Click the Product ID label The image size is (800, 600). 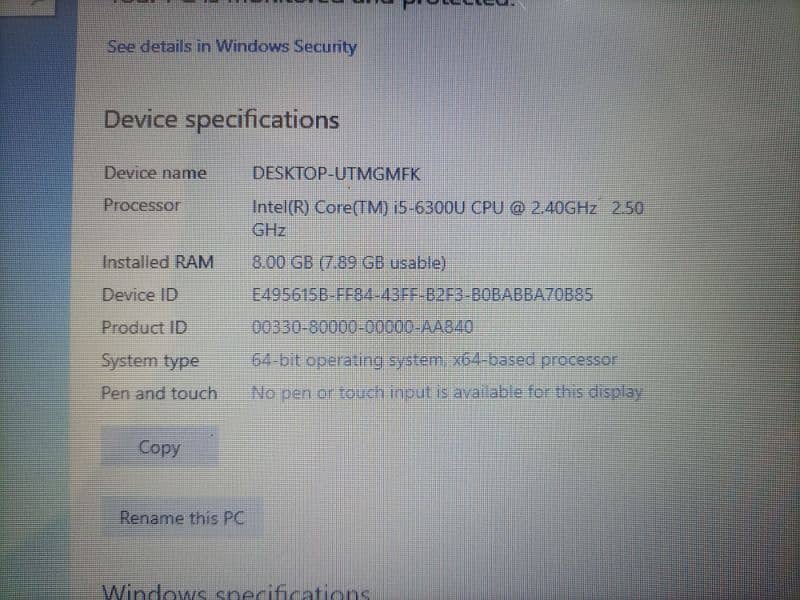(x=144, y=327)
